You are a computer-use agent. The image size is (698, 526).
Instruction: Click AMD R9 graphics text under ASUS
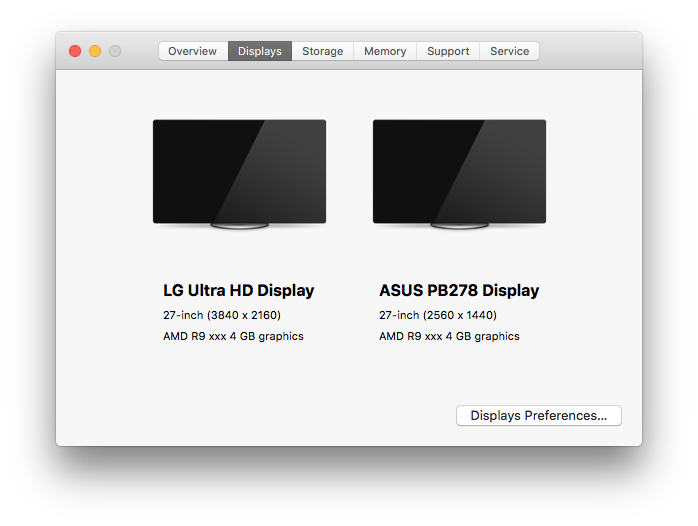tap(449, 336)
